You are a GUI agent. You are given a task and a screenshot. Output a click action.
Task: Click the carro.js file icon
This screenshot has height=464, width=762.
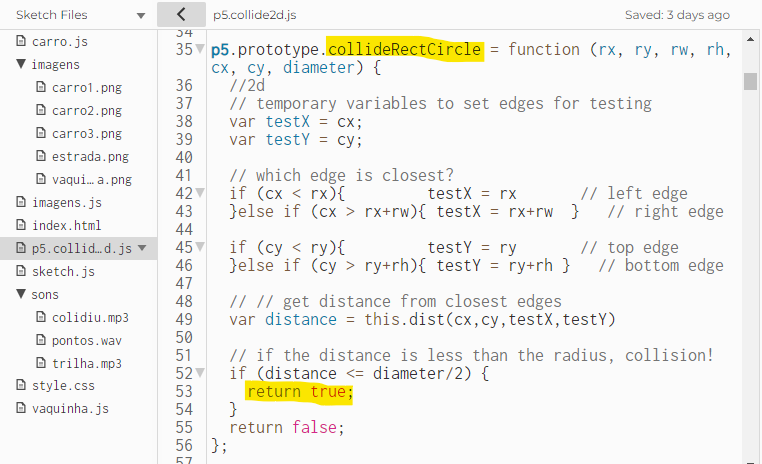(x=21, y=40)
